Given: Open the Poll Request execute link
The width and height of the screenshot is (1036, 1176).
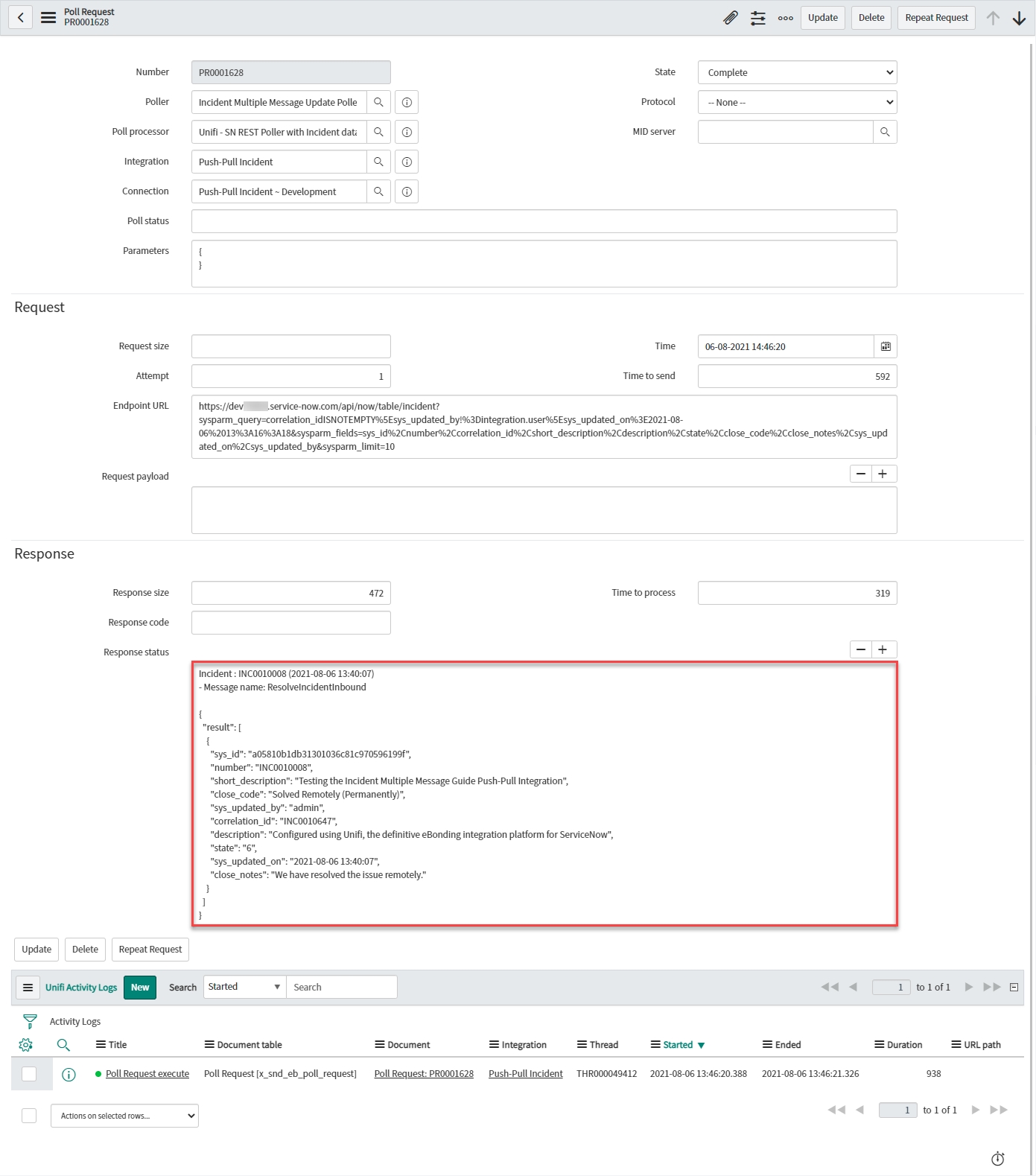Looking at the screenshot, I should pyautogui.click(x=147, y=1074).
